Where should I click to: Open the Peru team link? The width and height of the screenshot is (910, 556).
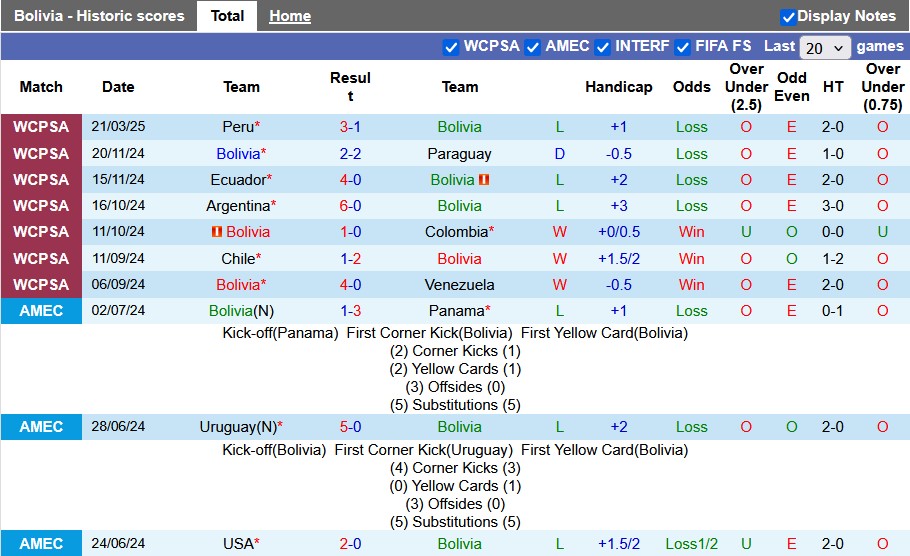coord(238,127)
